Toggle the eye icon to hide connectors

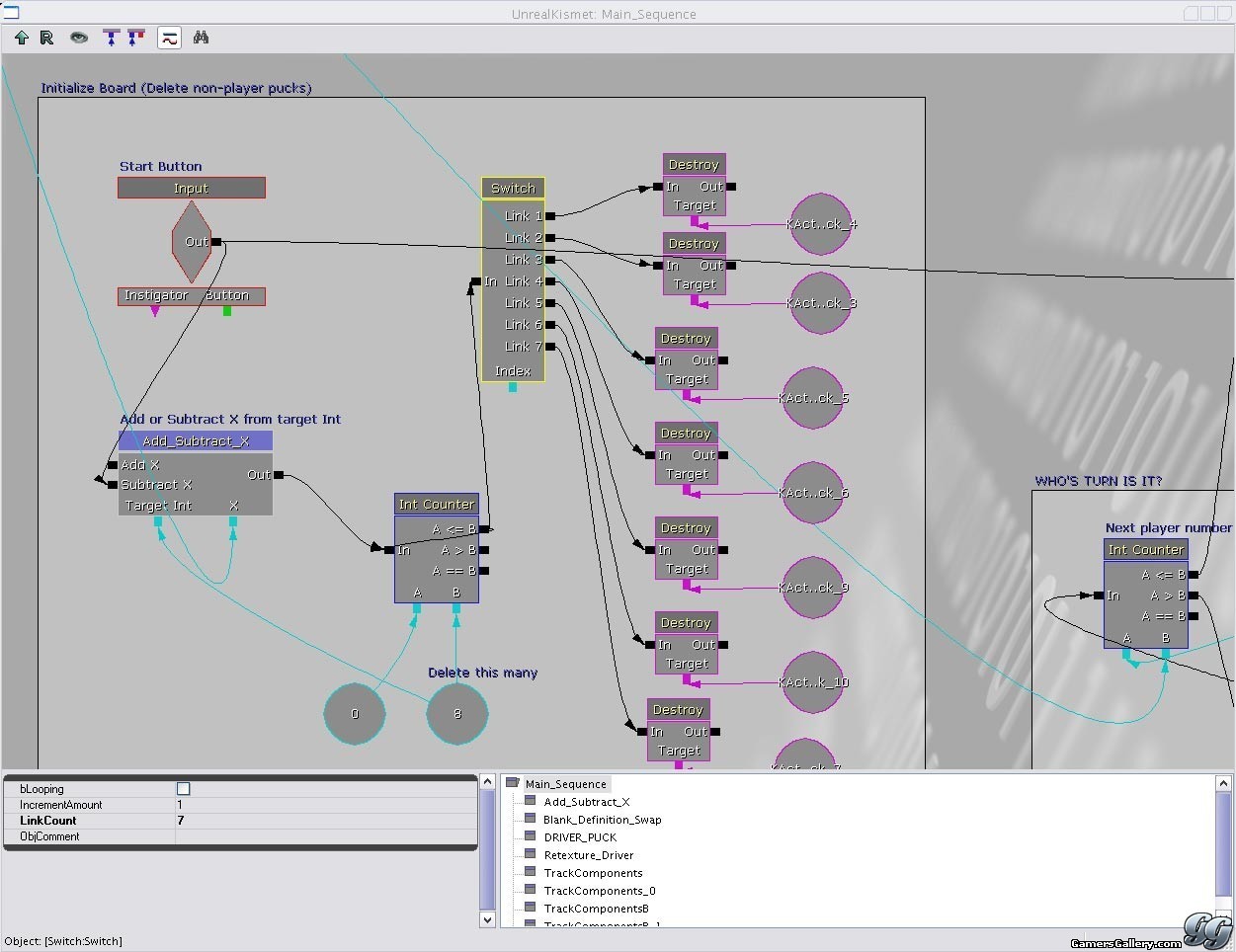(79, 38)
